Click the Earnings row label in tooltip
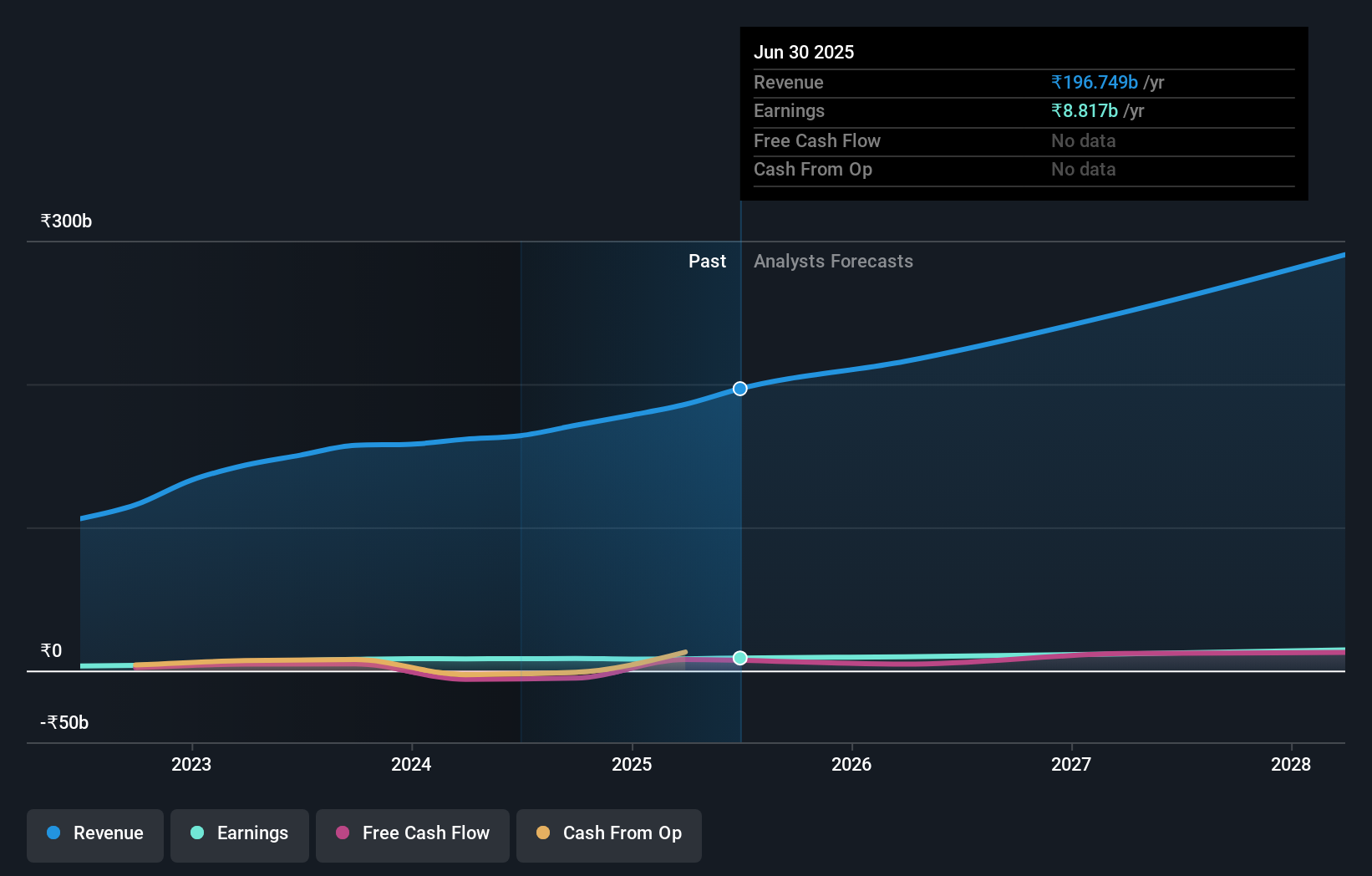The image size is (1372, 876). point(789,110)
